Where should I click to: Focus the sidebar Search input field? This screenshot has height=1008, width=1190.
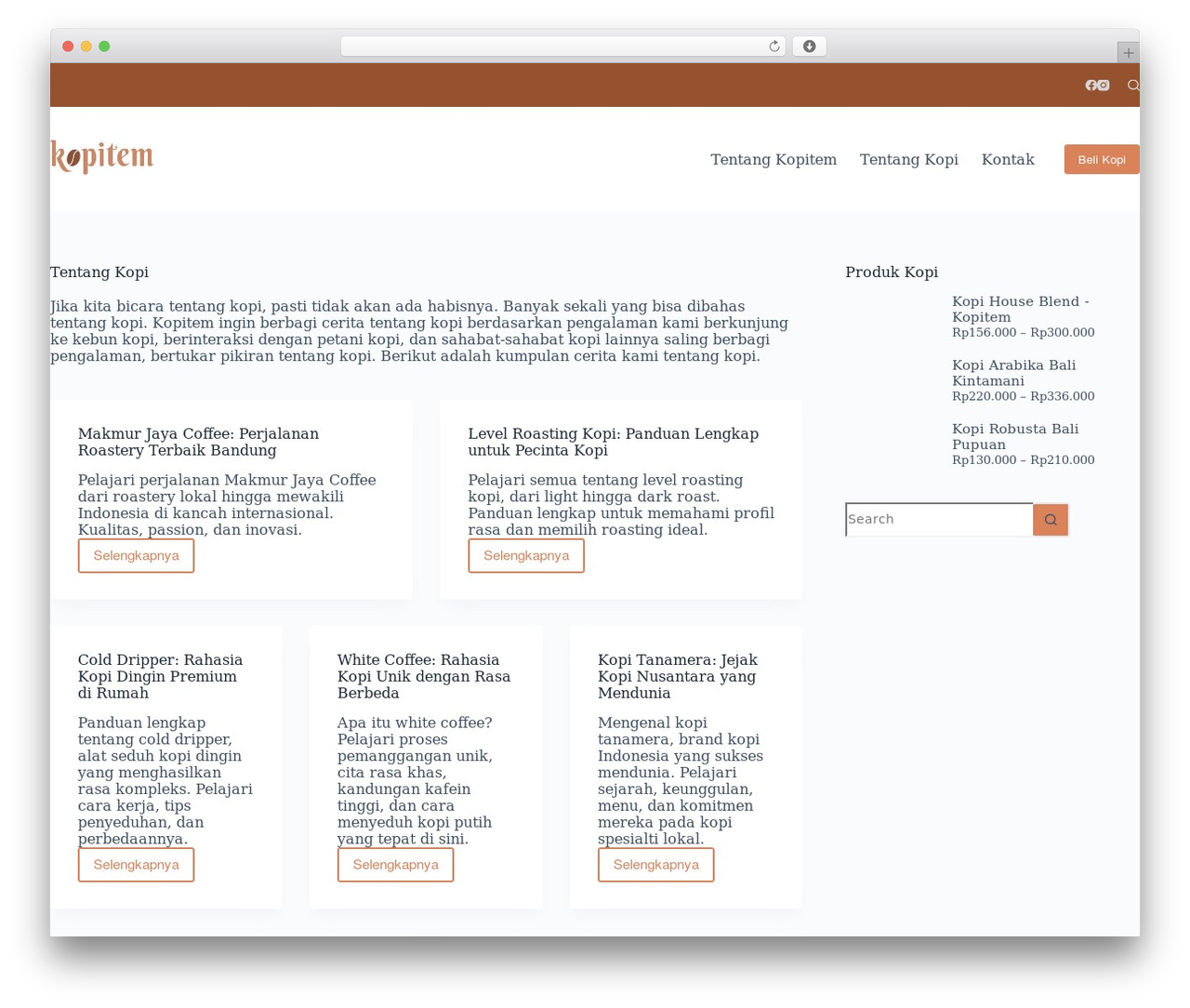click(x=939, y=520)
